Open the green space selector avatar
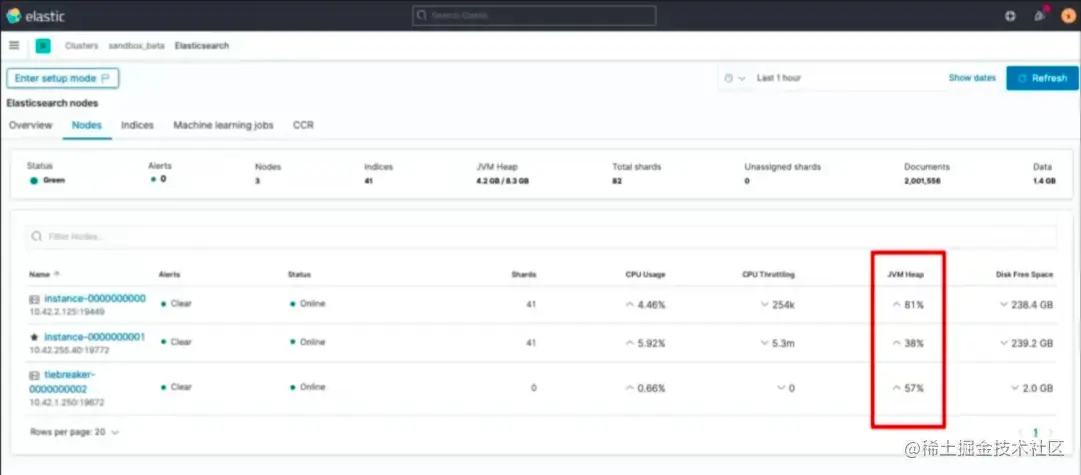 tap(43, 46)
